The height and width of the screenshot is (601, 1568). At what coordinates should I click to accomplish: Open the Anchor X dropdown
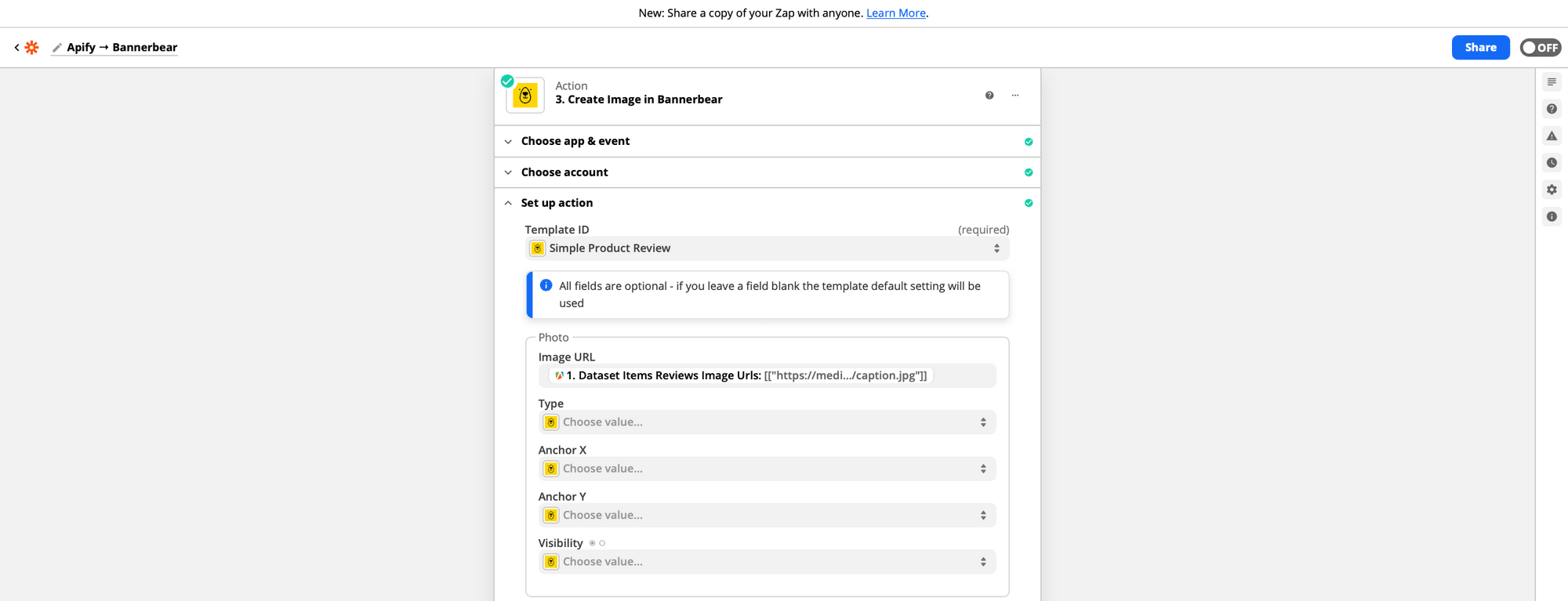coord(766,469)
